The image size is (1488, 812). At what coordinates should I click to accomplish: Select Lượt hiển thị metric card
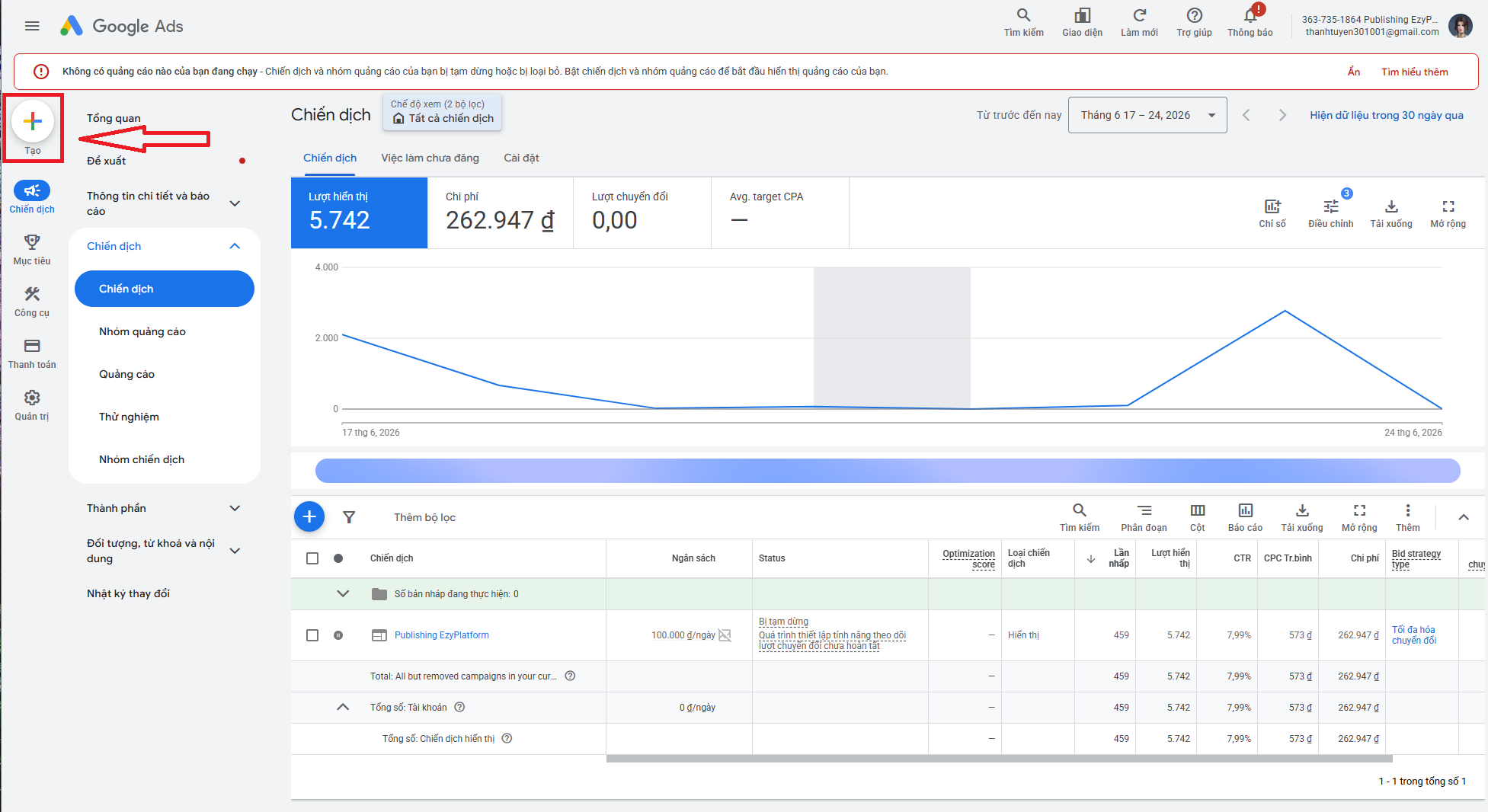point(360,213)
